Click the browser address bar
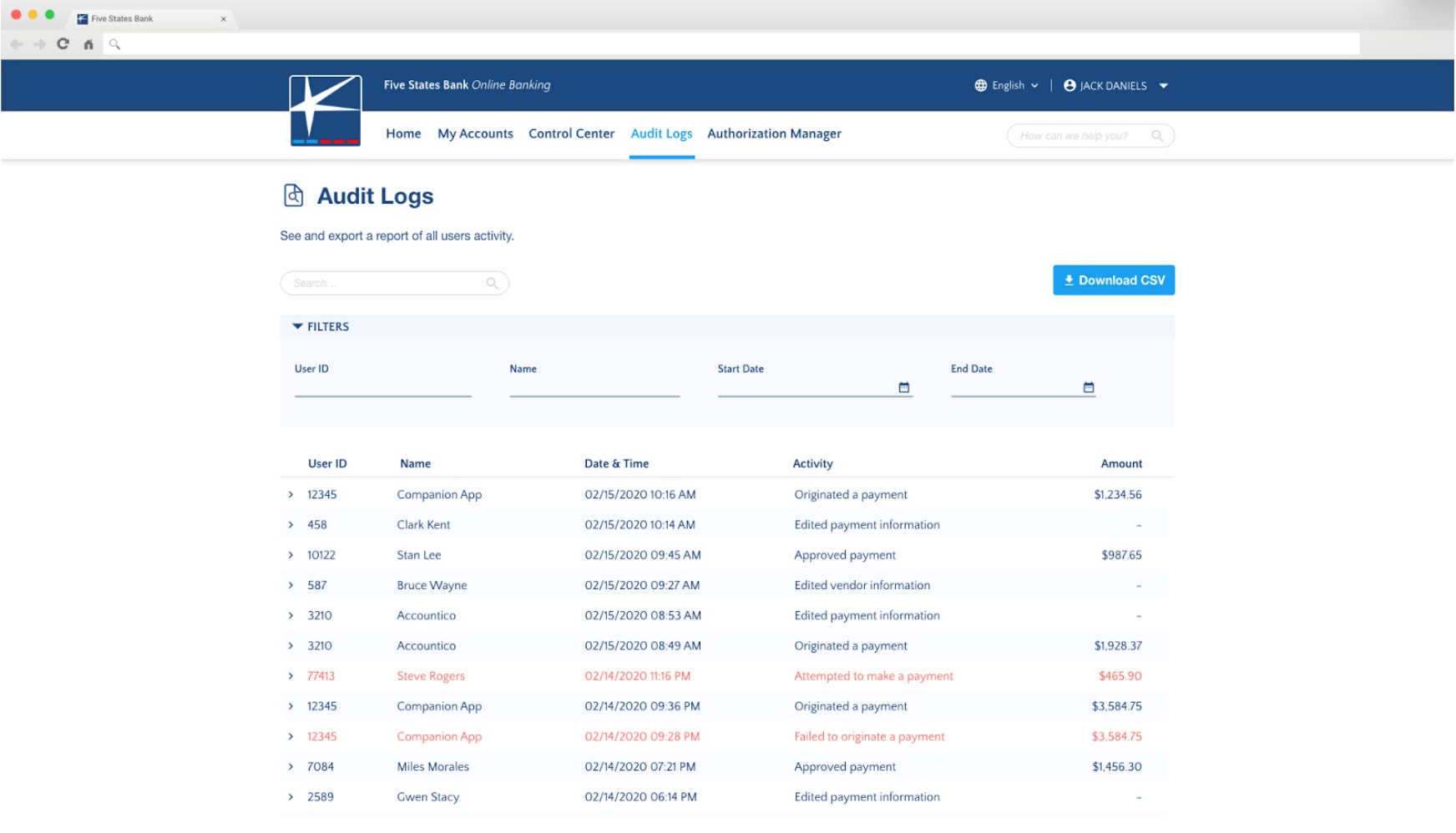This screenshot has width=1456, height=833. coord(731,44)
